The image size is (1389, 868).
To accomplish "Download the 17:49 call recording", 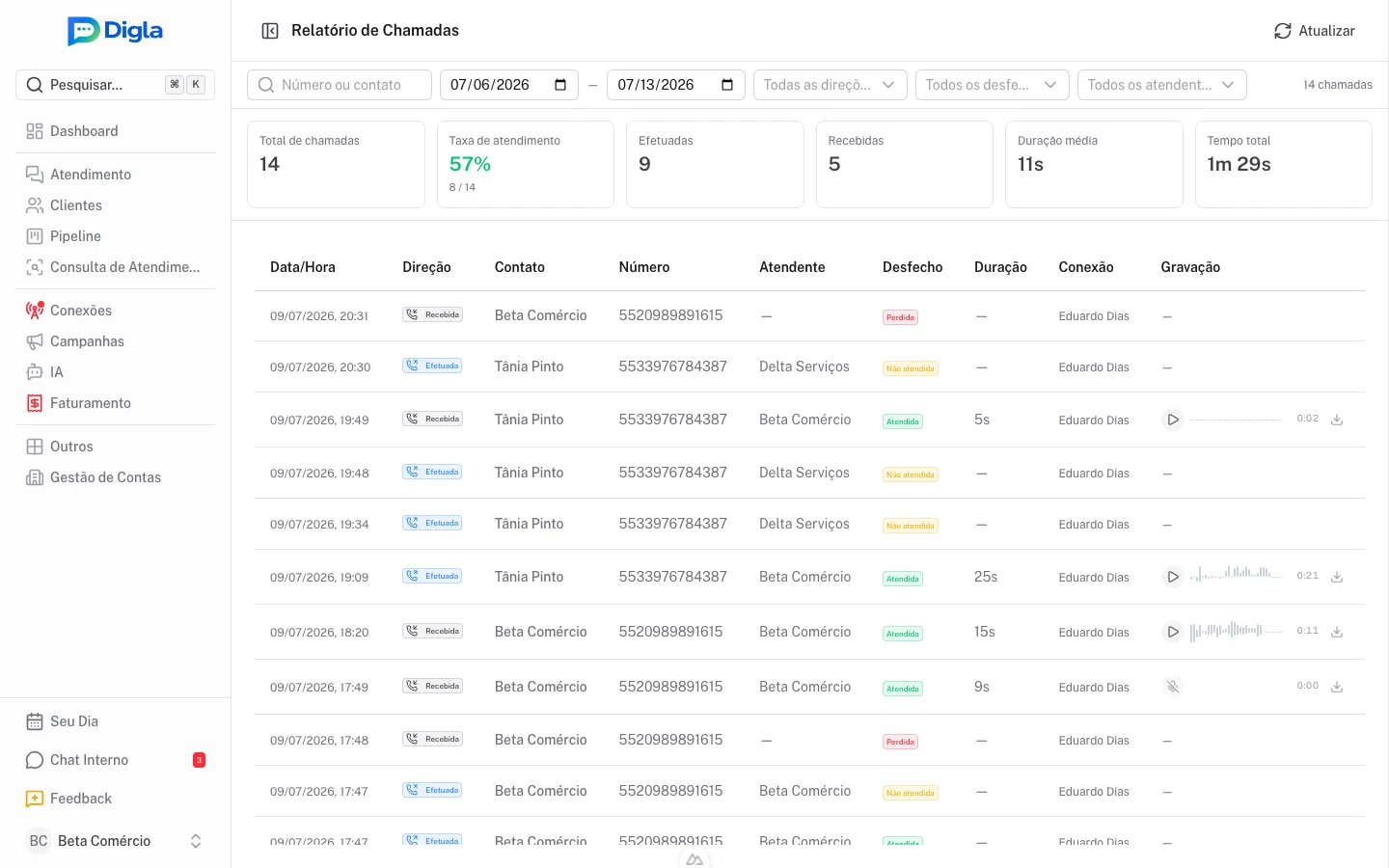I will click(1337, 687).
